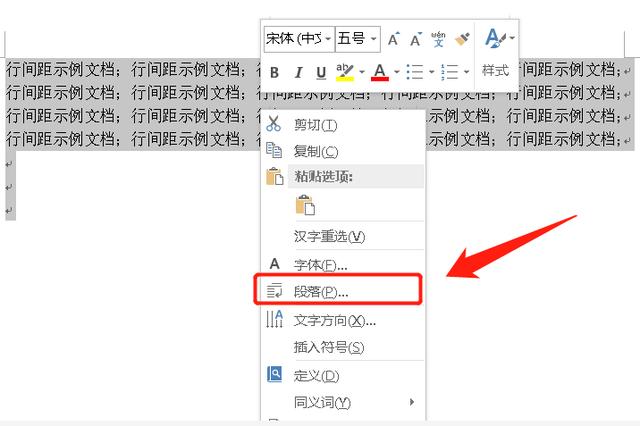Choose 剪切(T) from context menu
Screen dimensions: 640x426
(x=343, y=125)
